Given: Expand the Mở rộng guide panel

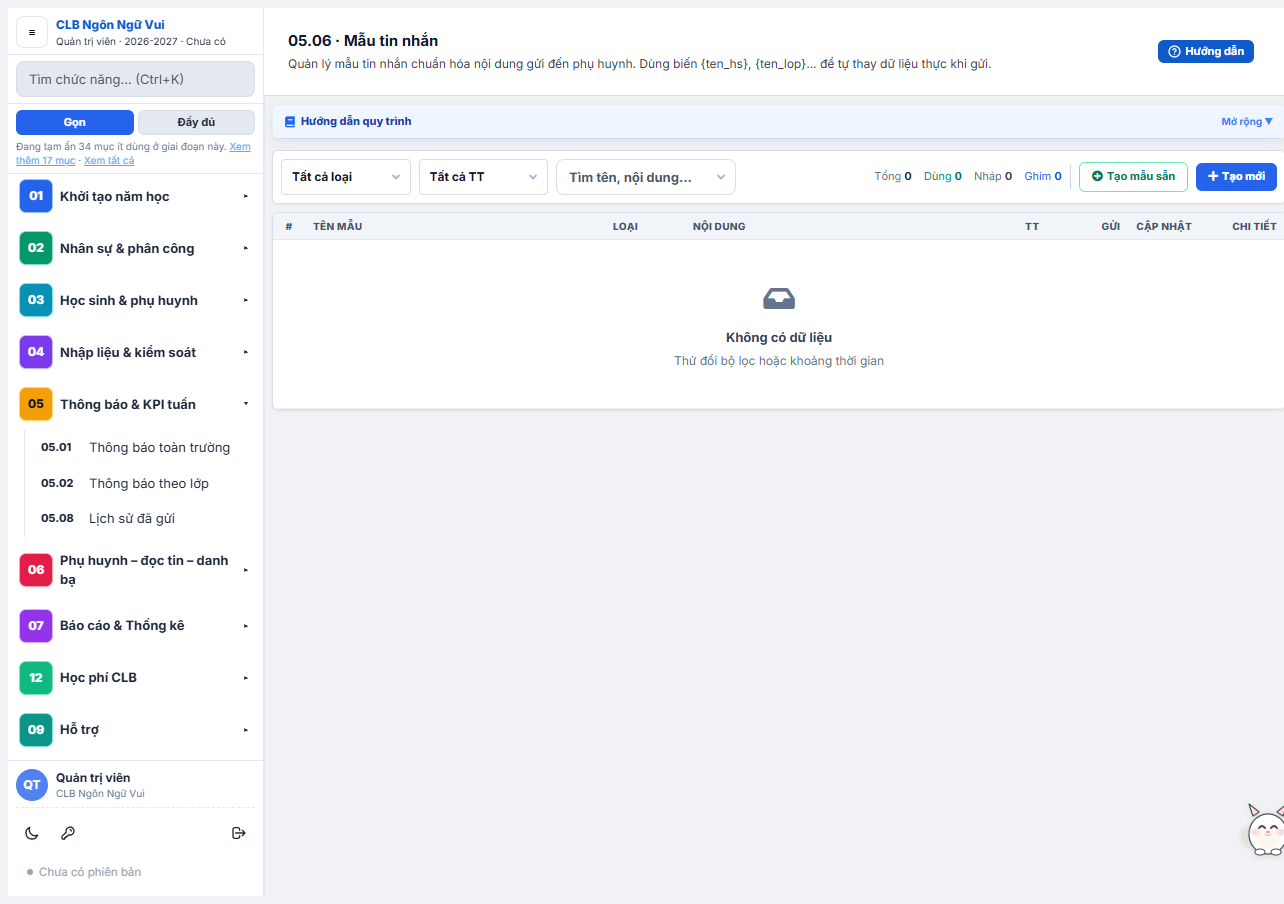Looking at the screenshot, I should tap(1247, 122).
